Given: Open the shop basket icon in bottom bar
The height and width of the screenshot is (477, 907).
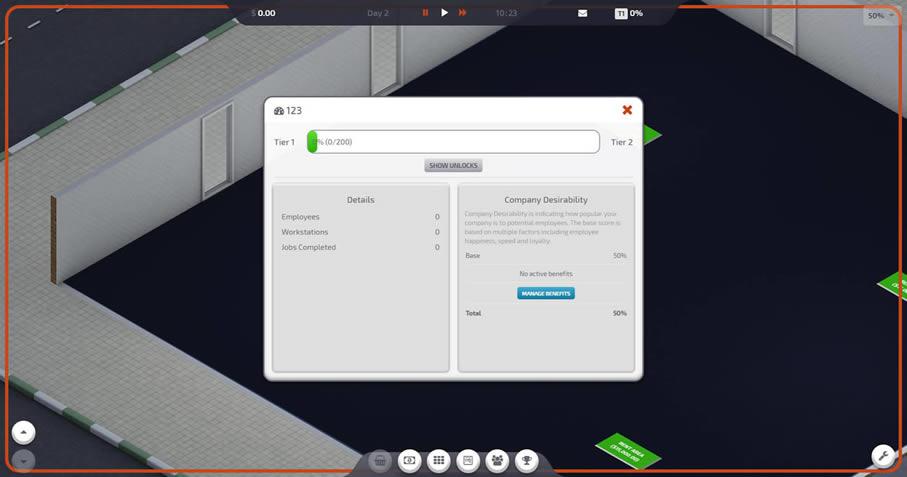Looking at the screenshot, I should click(380, 460).
